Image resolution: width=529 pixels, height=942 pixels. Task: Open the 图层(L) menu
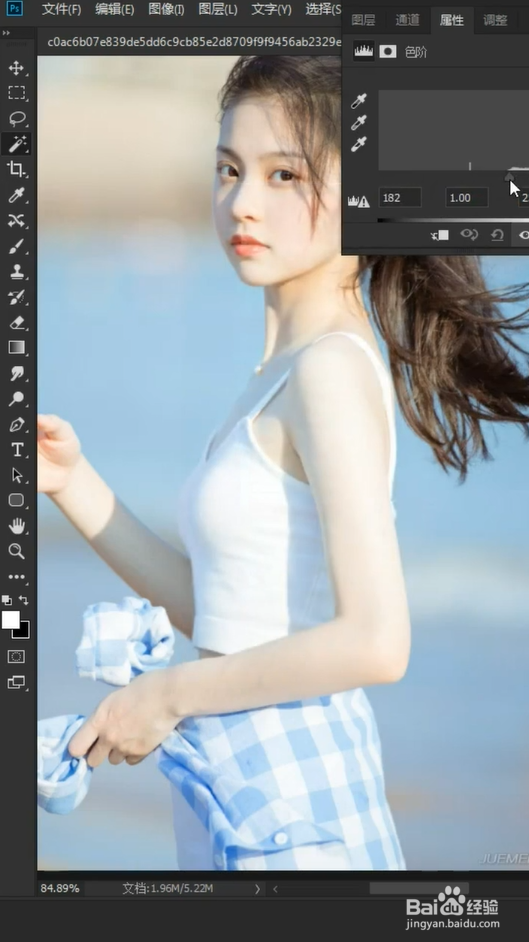click(217, 10)
